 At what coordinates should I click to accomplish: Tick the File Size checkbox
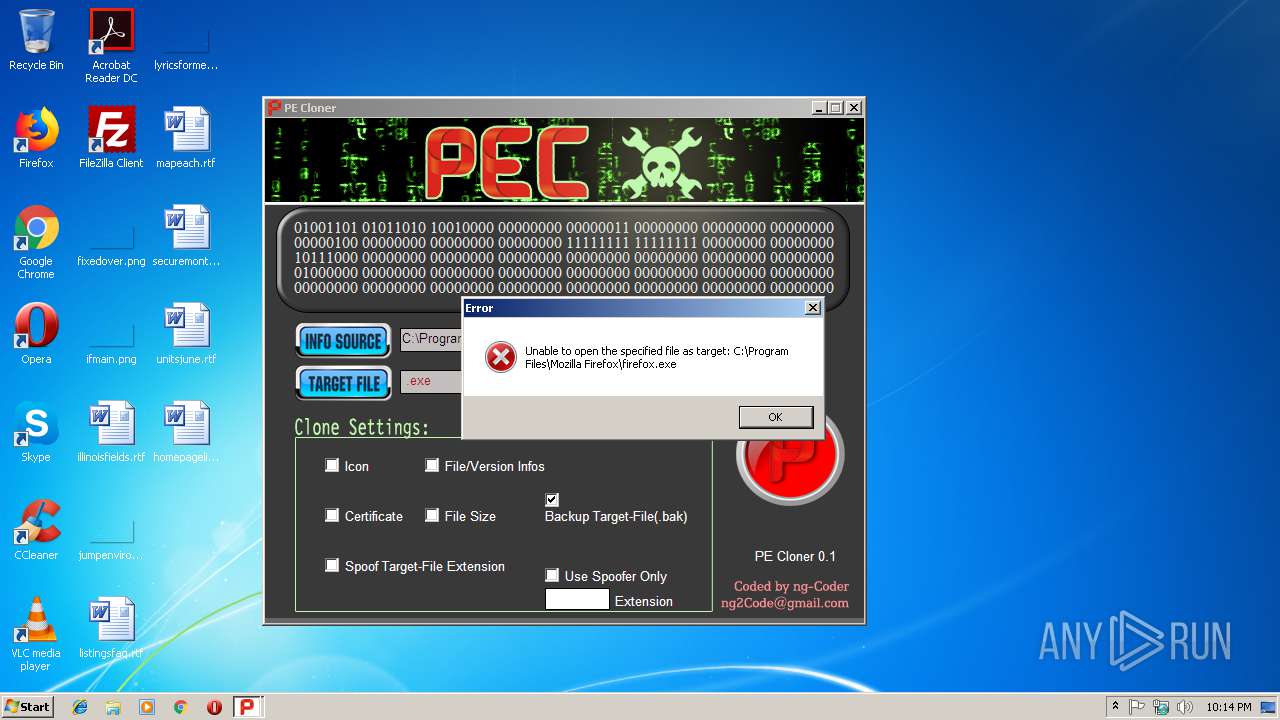point(432,516)
